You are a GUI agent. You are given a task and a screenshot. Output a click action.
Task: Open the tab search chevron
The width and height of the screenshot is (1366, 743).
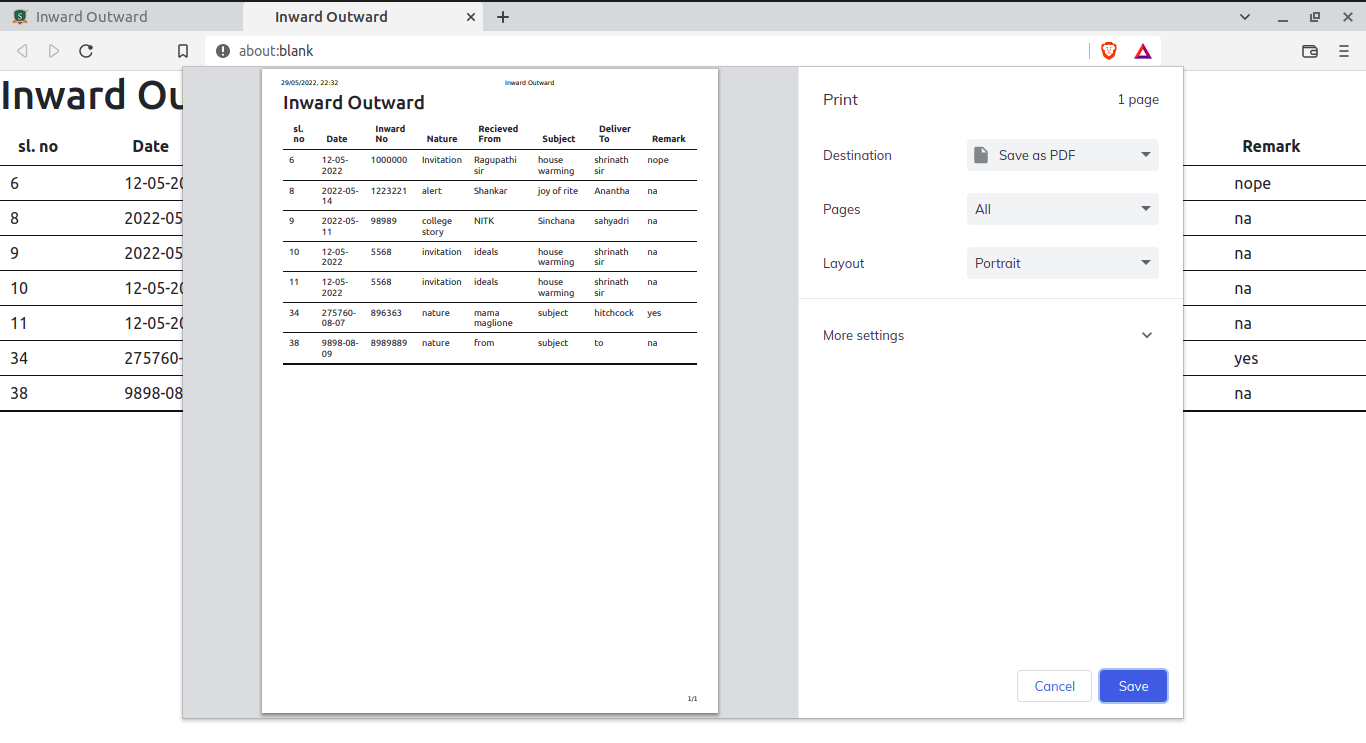[x=1245, y=17]
